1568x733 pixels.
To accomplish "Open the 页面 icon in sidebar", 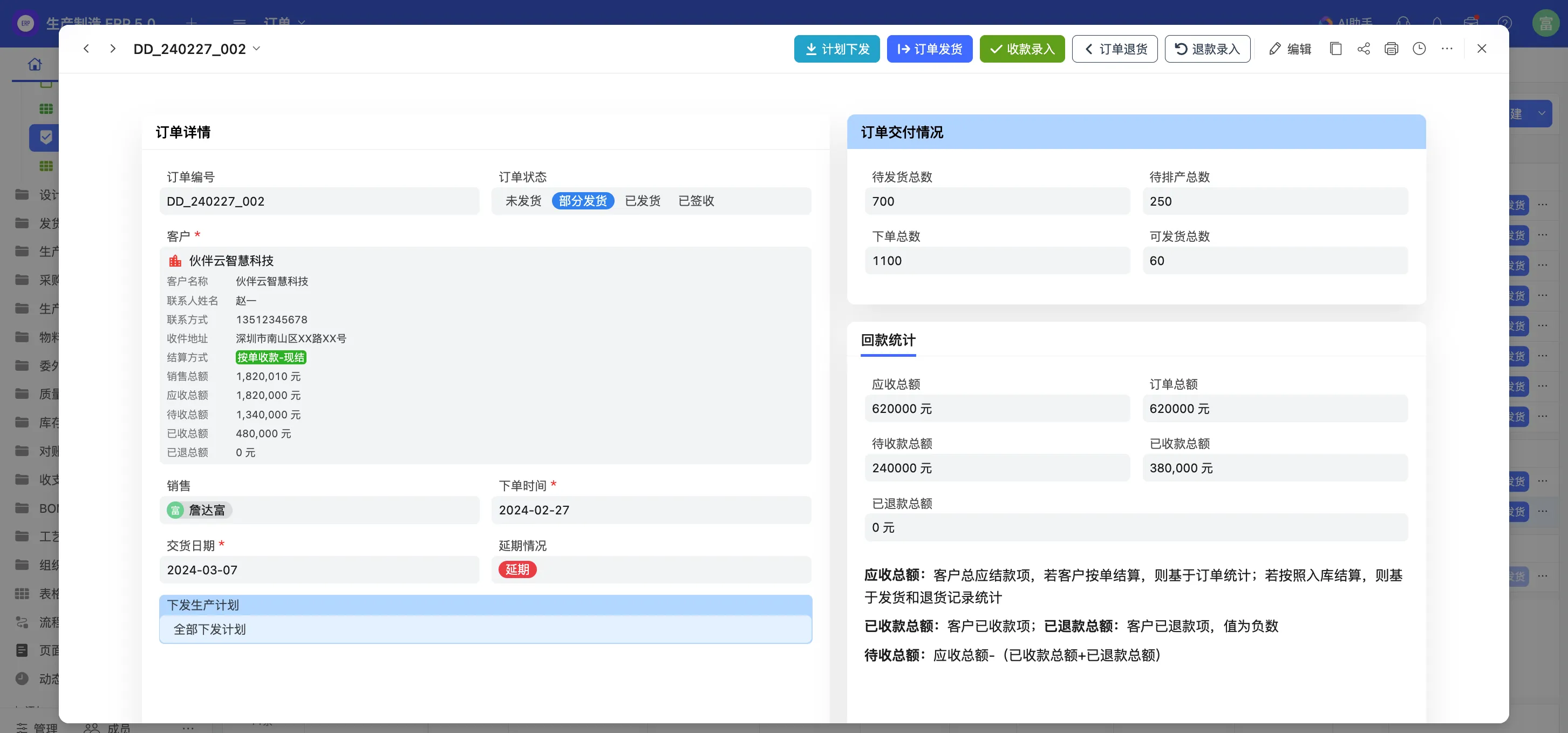I will (x=22, y=650).
